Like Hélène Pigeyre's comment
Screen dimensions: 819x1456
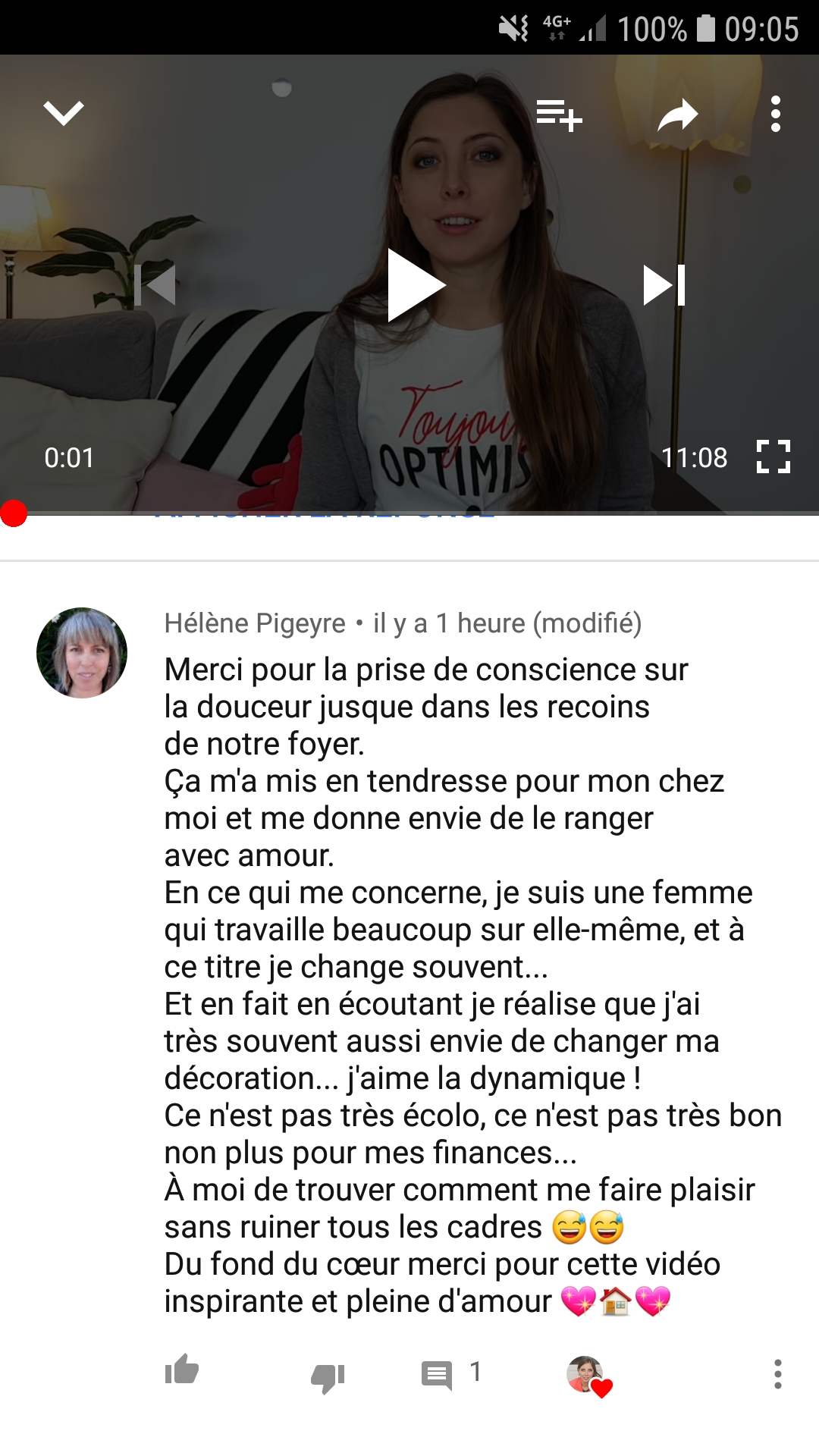click(182, 1370)
